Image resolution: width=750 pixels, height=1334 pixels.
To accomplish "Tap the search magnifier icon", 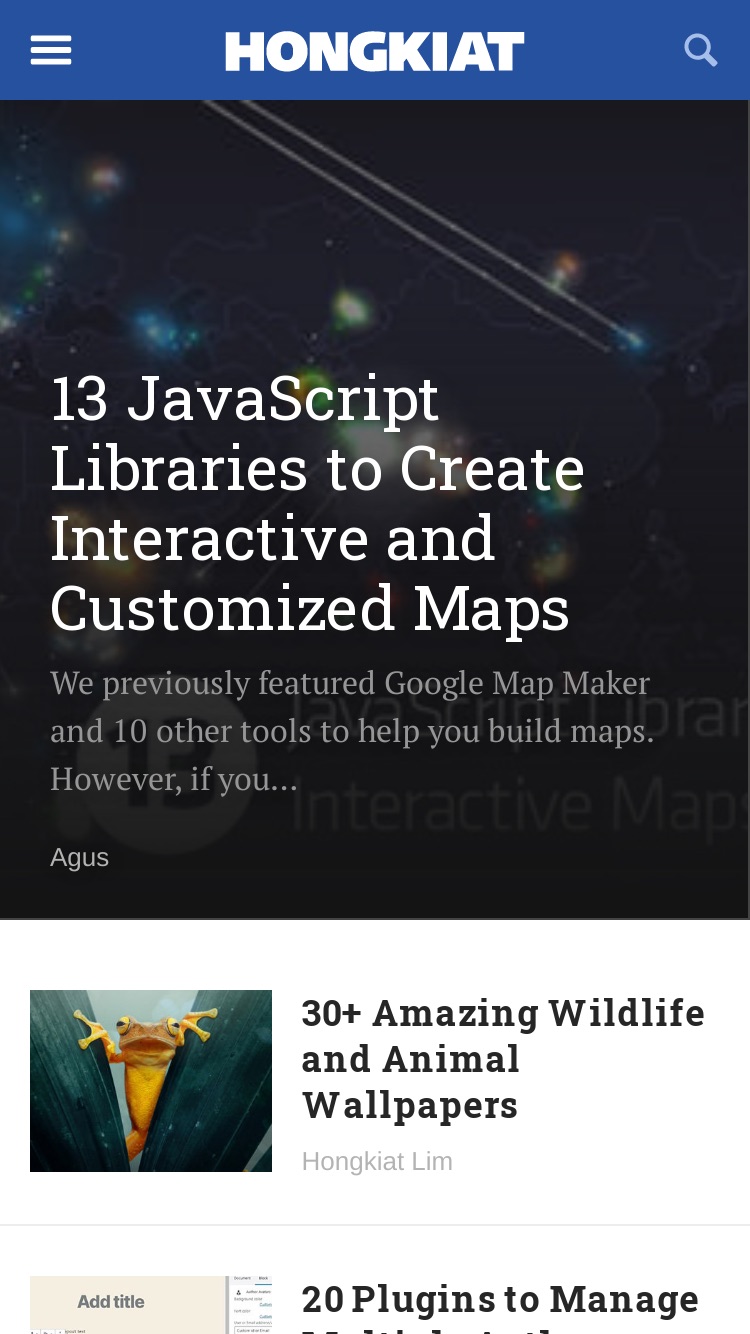I will tap(701, 50).
